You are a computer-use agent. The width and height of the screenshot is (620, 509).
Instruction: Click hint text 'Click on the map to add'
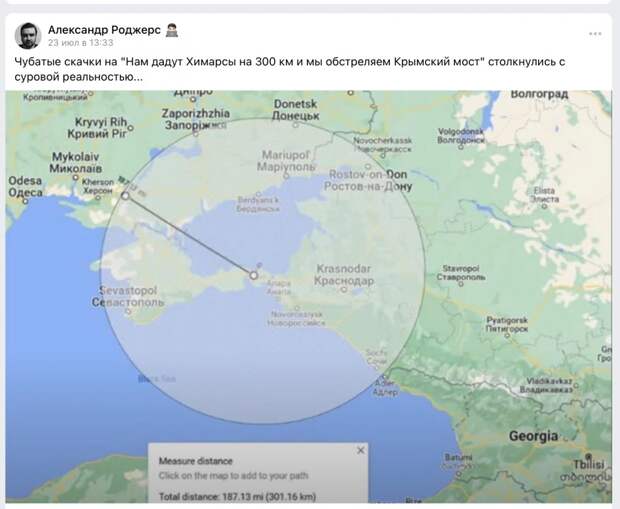[233, 476]
